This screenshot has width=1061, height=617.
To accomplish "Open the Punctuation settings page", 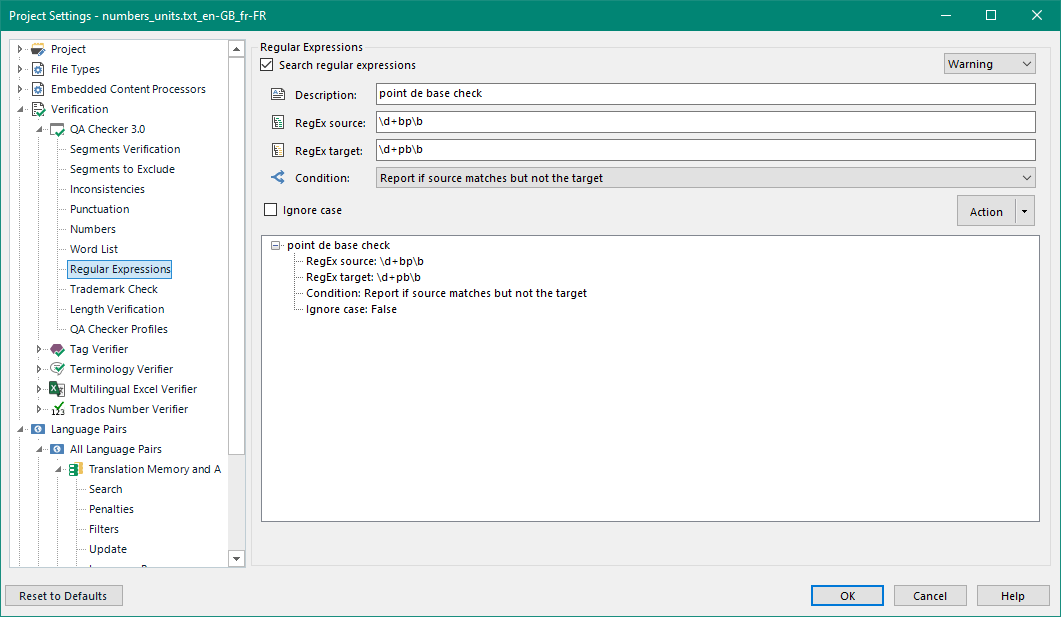I will [x=99, y=209].
